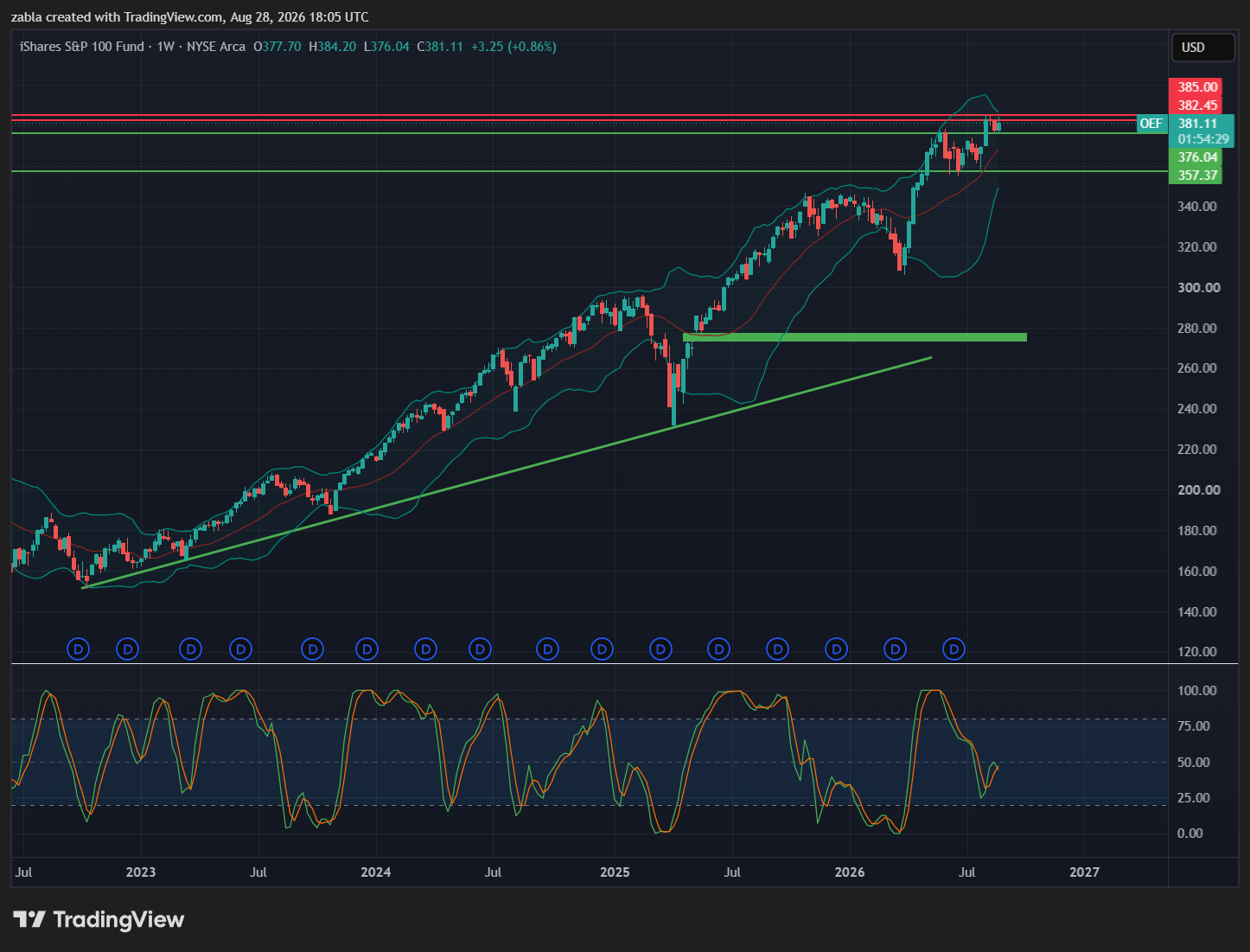Click the green 376.04 price label
This screenshot has width=1250, height=952.
point(1195,157)
